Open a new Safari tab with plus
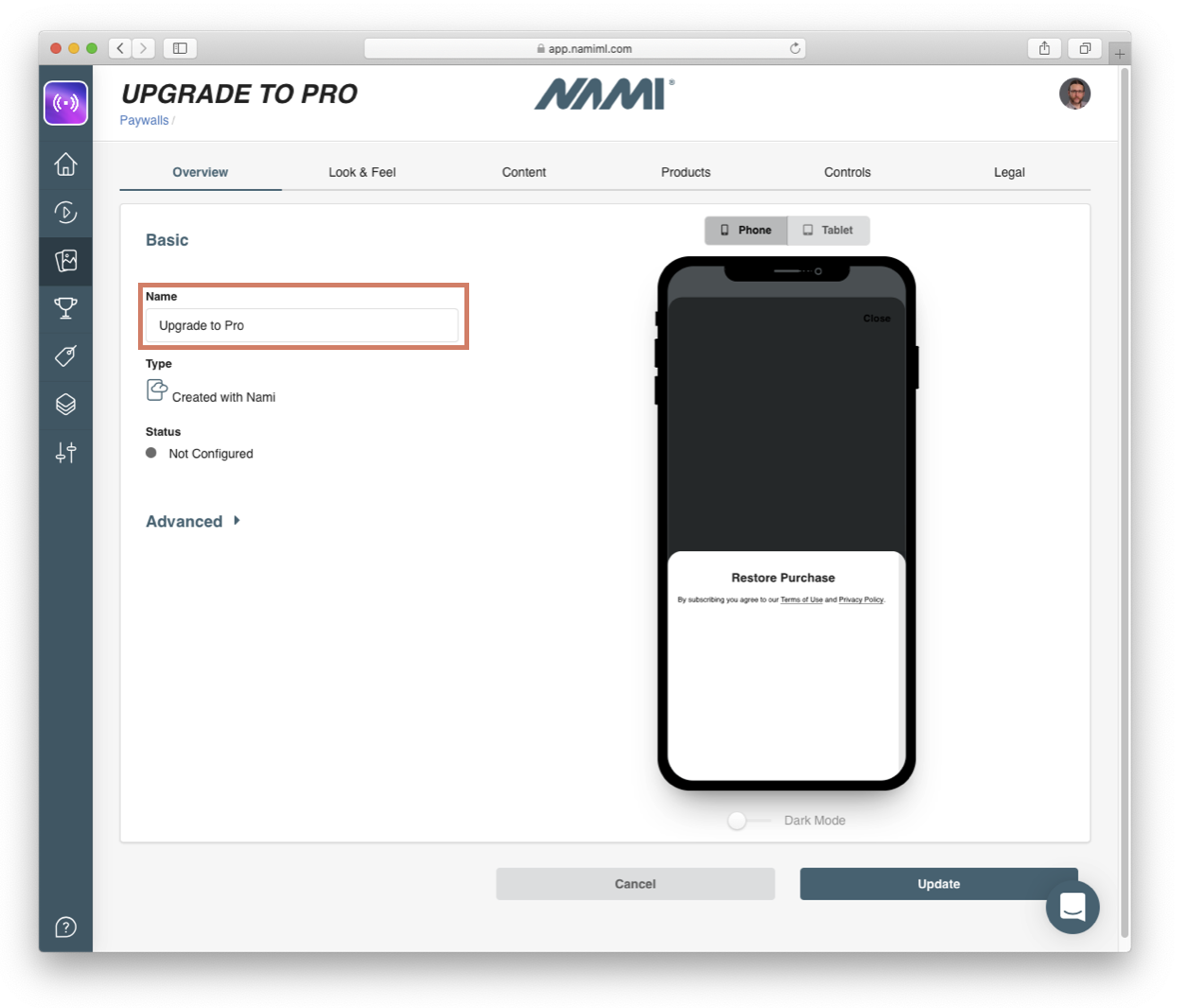The image size is (1188, 1008). point(1120,54)
